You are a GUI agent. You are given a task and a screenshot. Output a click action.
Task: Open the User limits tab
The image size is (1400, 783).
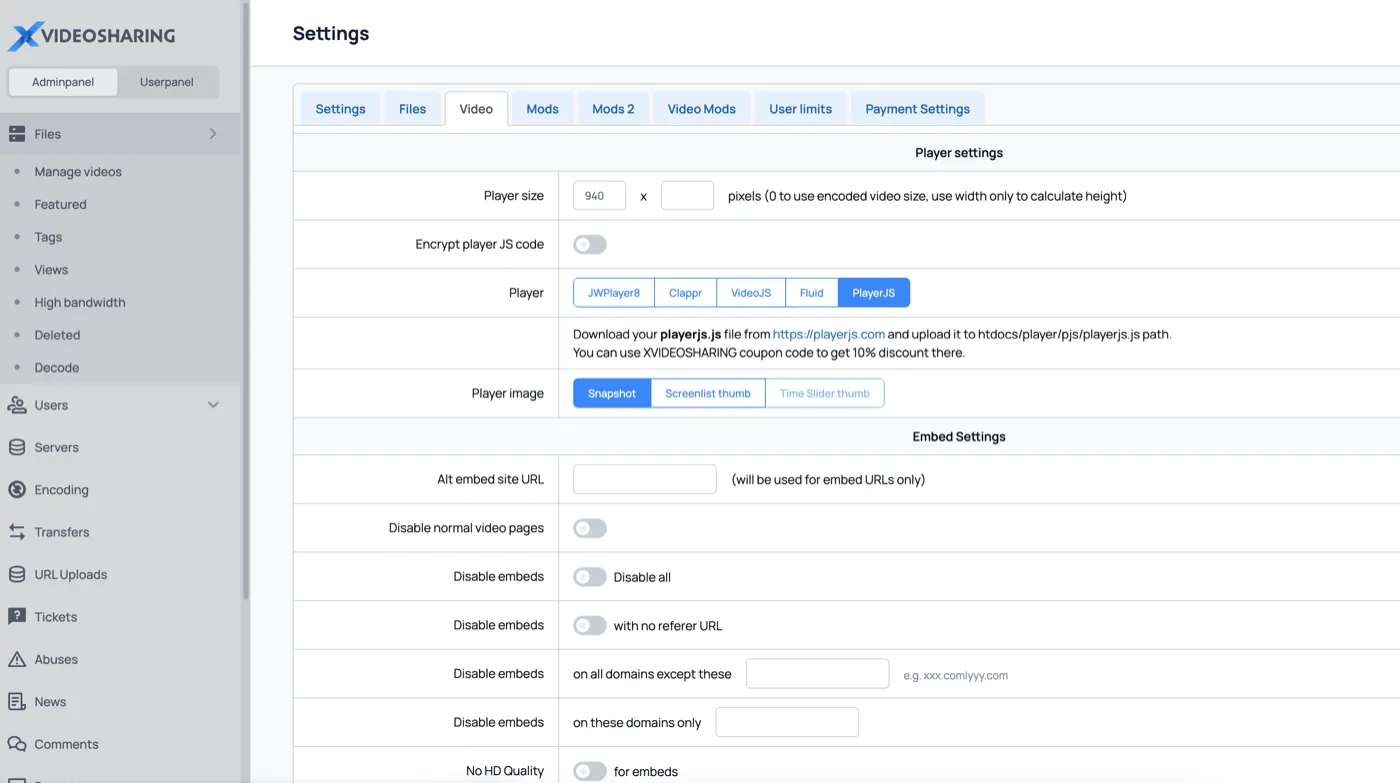(801, 109)
